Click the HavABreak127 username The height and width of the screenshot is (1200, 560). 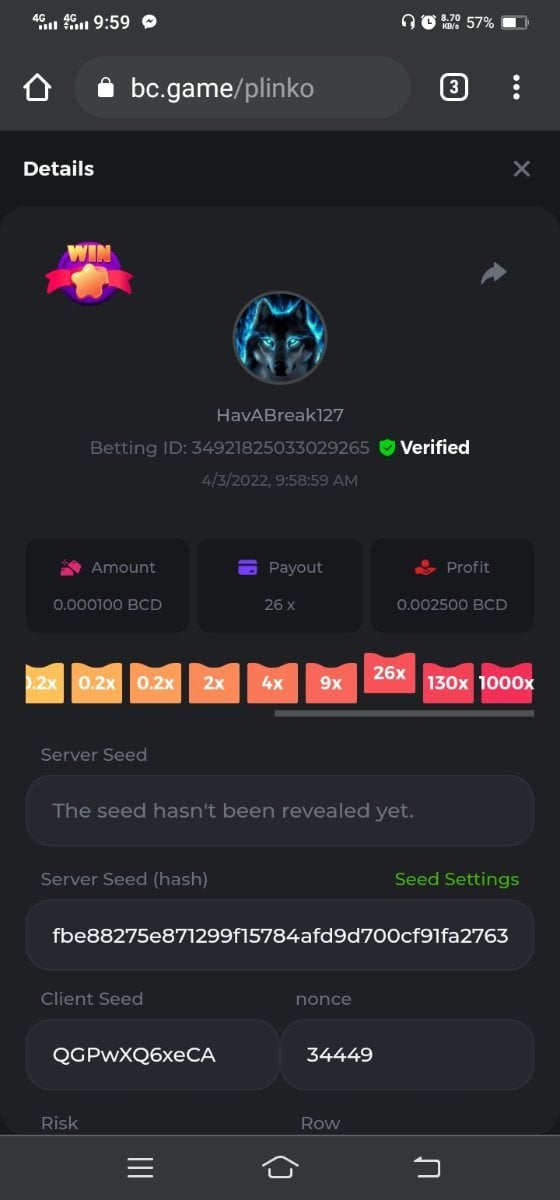click(x=280, y=415)
